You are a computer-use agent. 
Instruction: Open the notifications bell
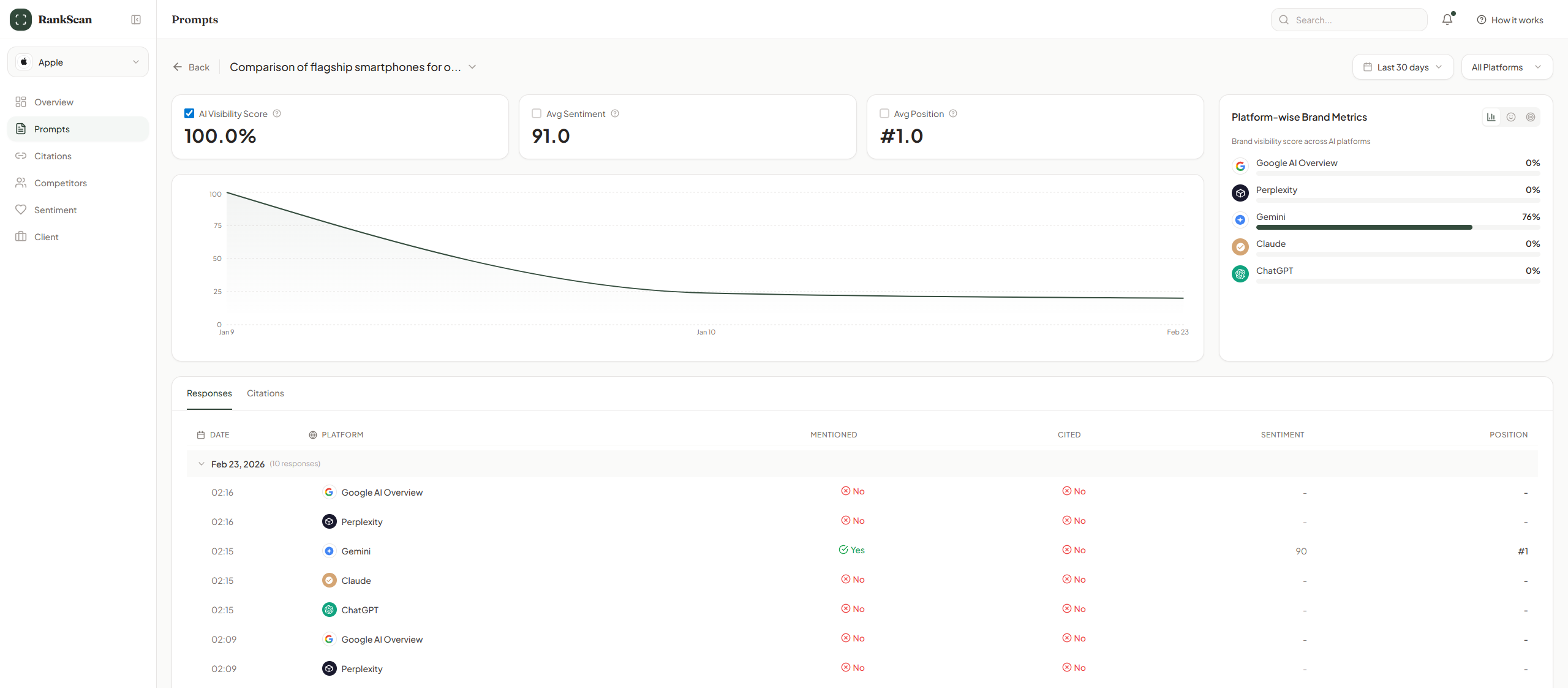coord(1447,20)
